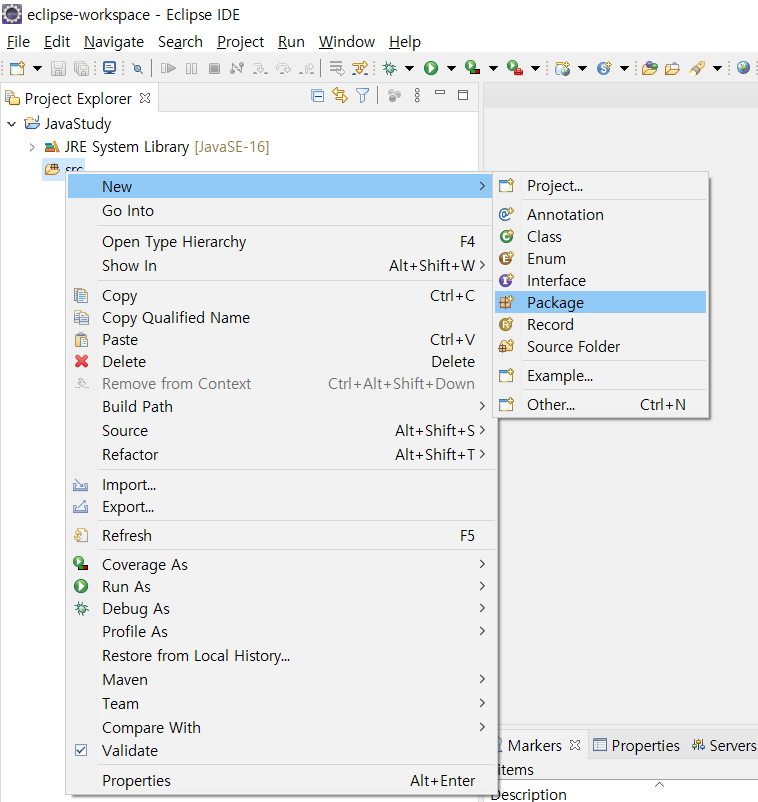Open the Window menu

(347, 41)
